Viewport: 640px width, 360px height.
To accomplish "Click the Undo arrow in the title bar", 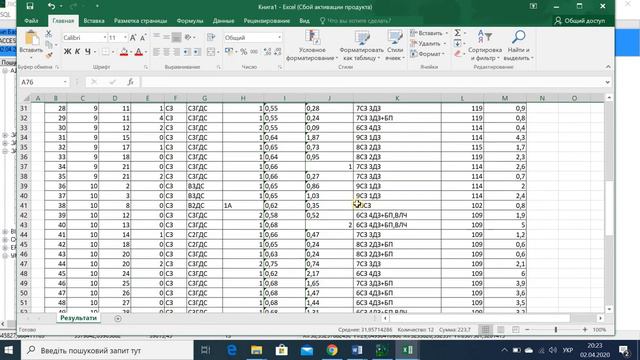I will click(51, 6).
